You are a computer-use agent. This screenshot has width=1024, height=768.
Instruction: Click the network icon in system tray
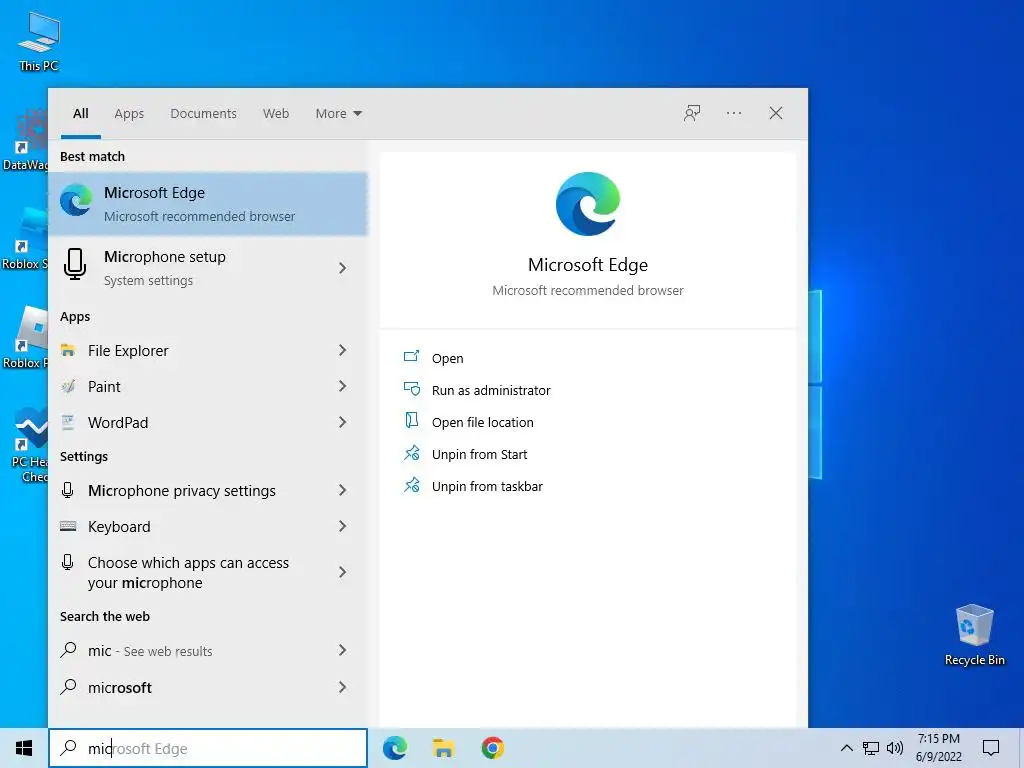click(x=871, y=748)
